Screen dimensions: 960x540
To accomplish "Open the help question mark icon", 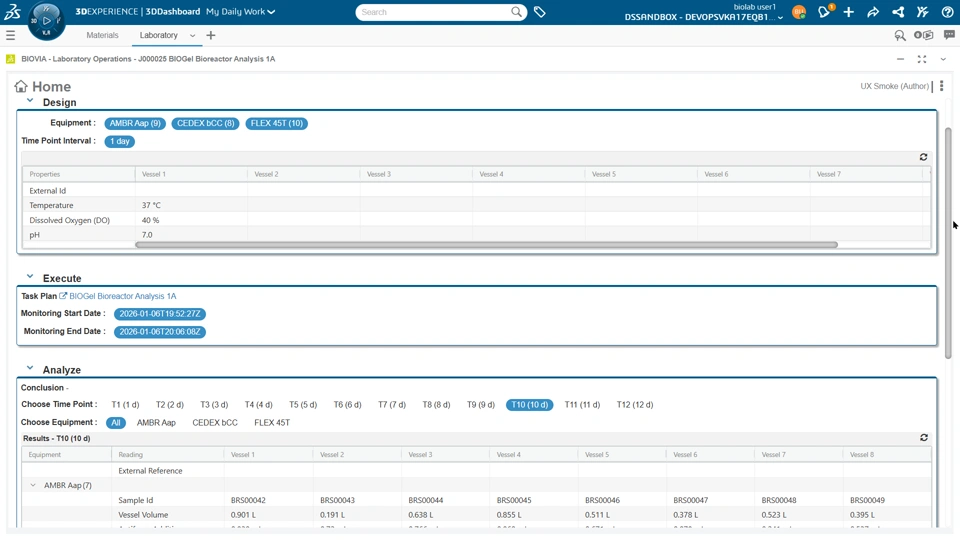I will click(947, 12).
